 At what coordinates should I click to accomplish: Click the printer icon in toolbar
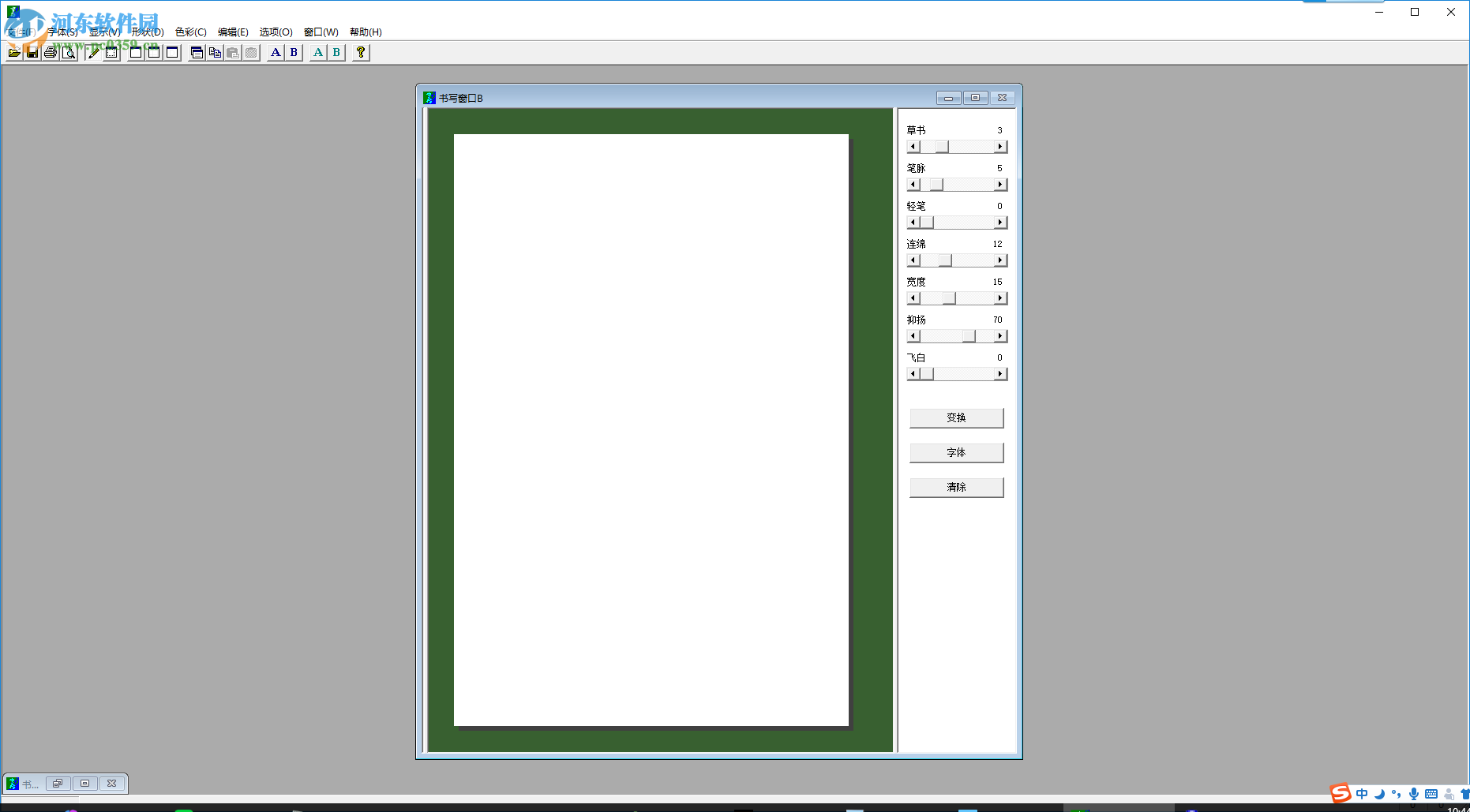(x=51, y=53)
